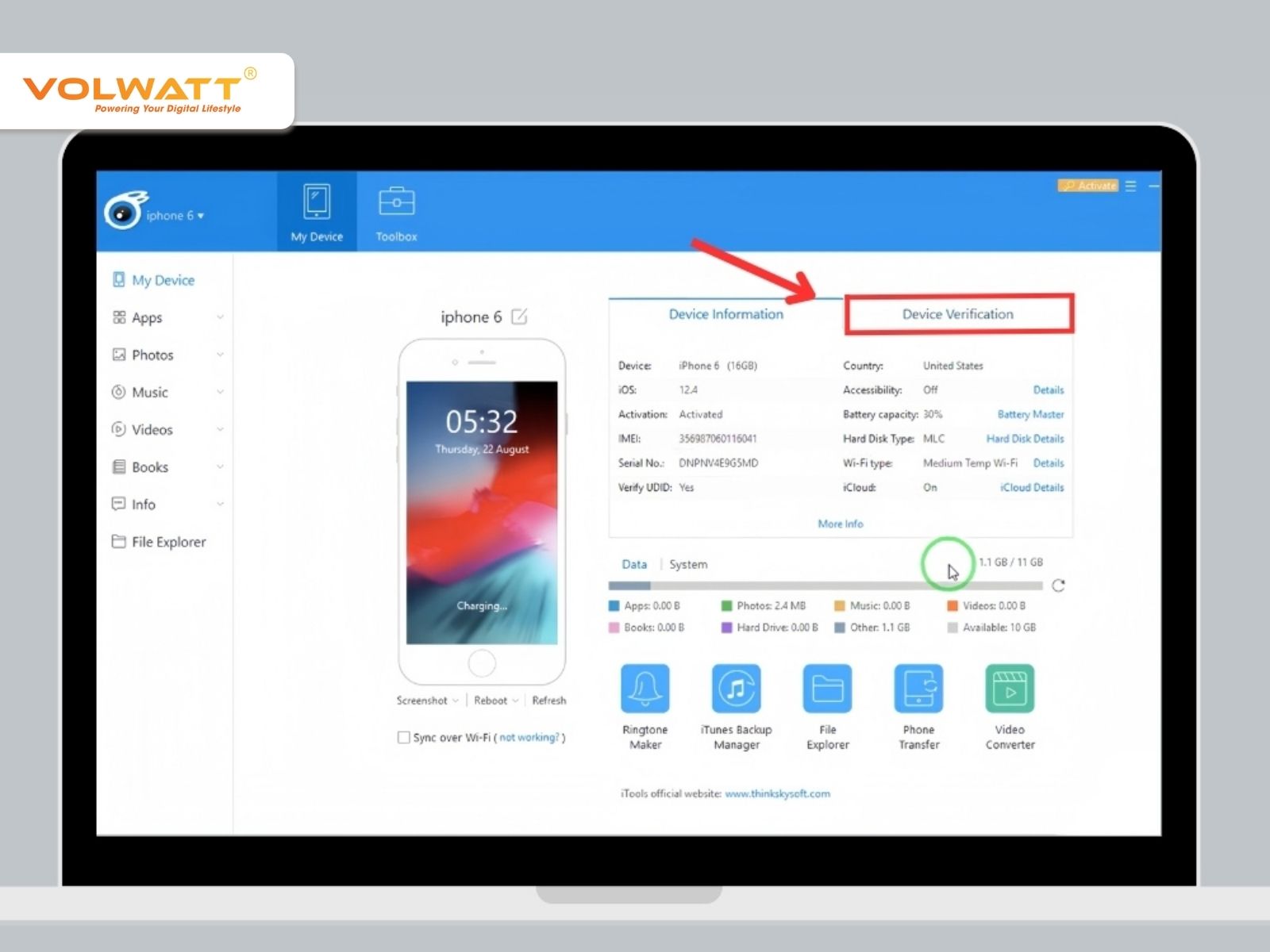Click the Activate button
This screenshot has height=952, width=1270.
click(x=1088, y=186)
